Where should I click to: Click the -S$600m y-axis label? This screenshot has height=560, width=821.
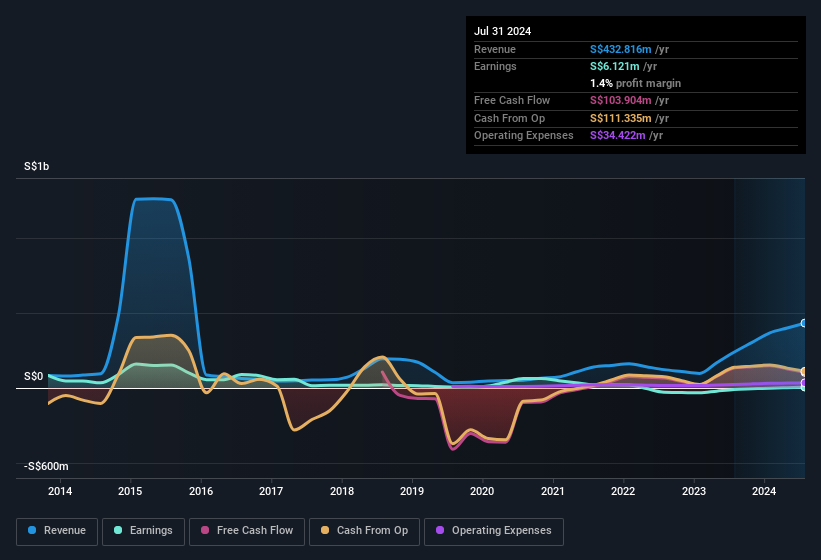pos(46,466)
